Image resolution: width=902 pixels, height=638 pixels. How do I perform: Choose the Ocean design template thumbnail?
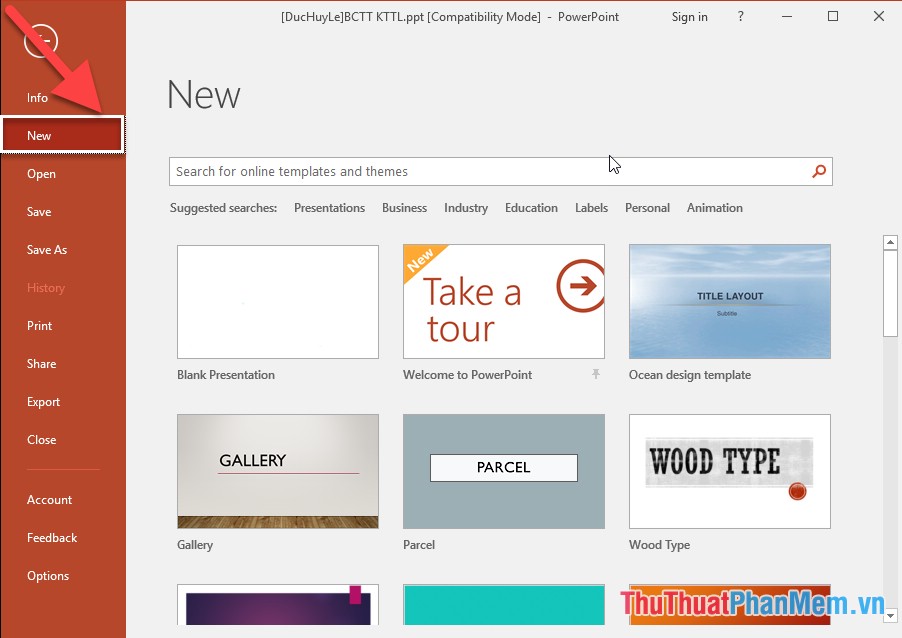tap(729, 301)
